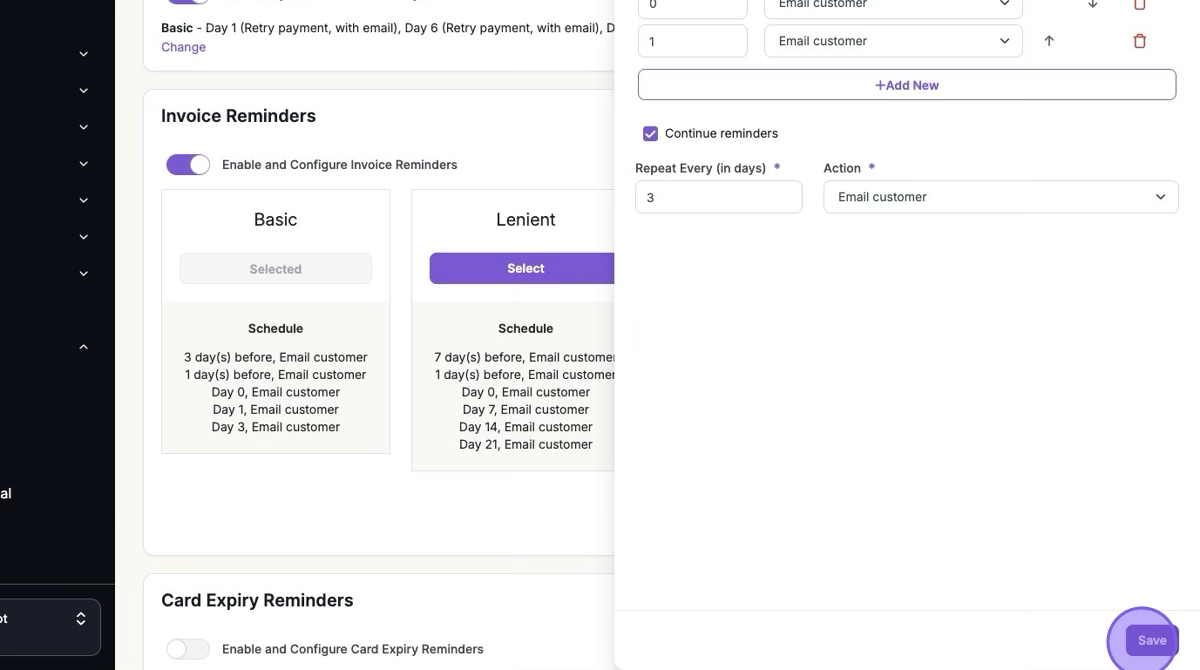Viewport: 1200px width, 670px height.
Task: Delete the day 0 reminder row
Action: point(1139,5)
